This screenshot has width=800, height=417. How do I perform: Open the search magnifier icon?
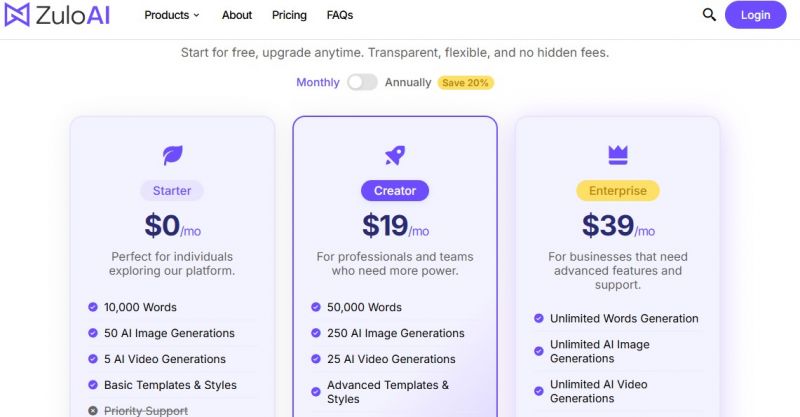coord(709,14)
